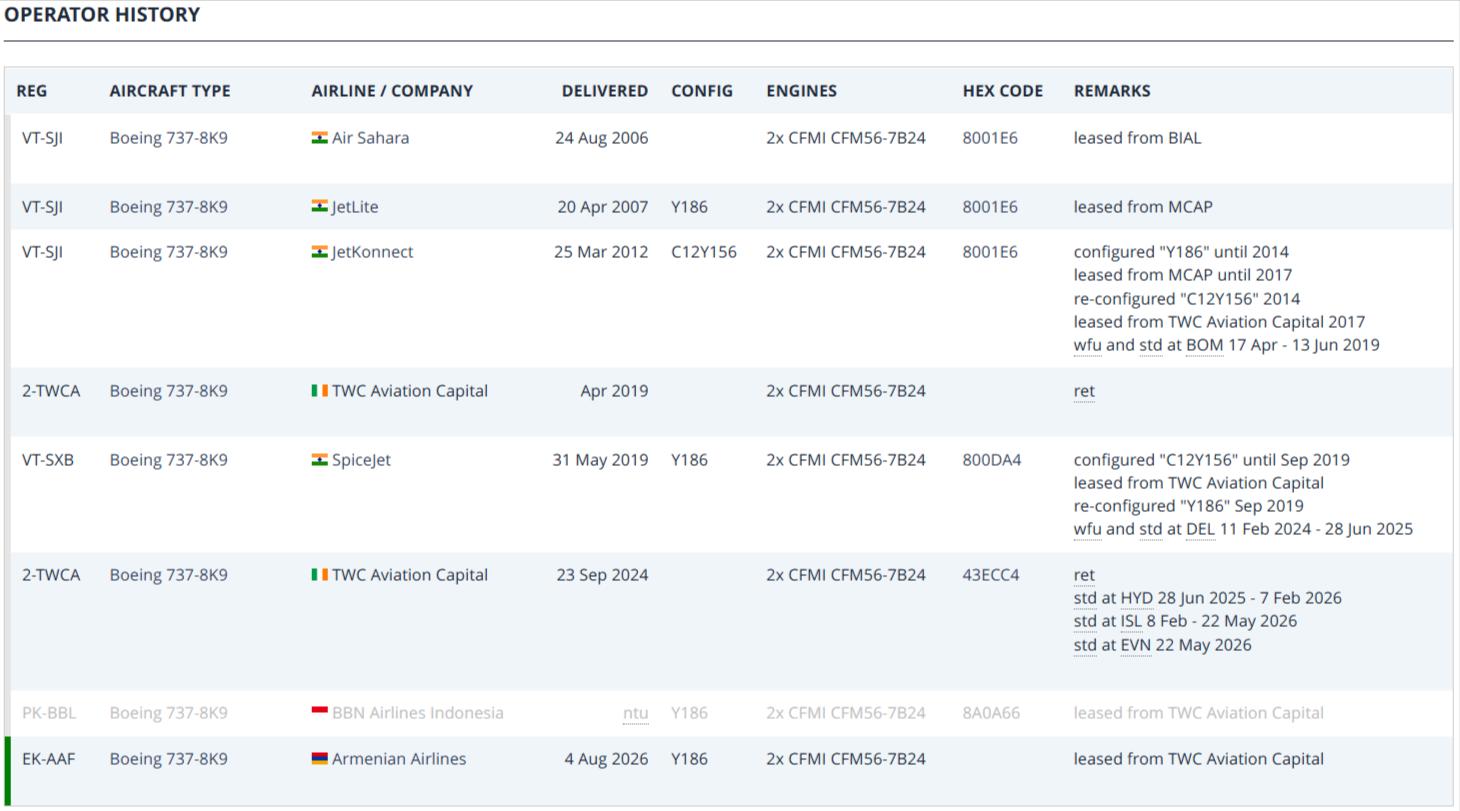Click the India flag beside Air Sahara

pos(320,138)
